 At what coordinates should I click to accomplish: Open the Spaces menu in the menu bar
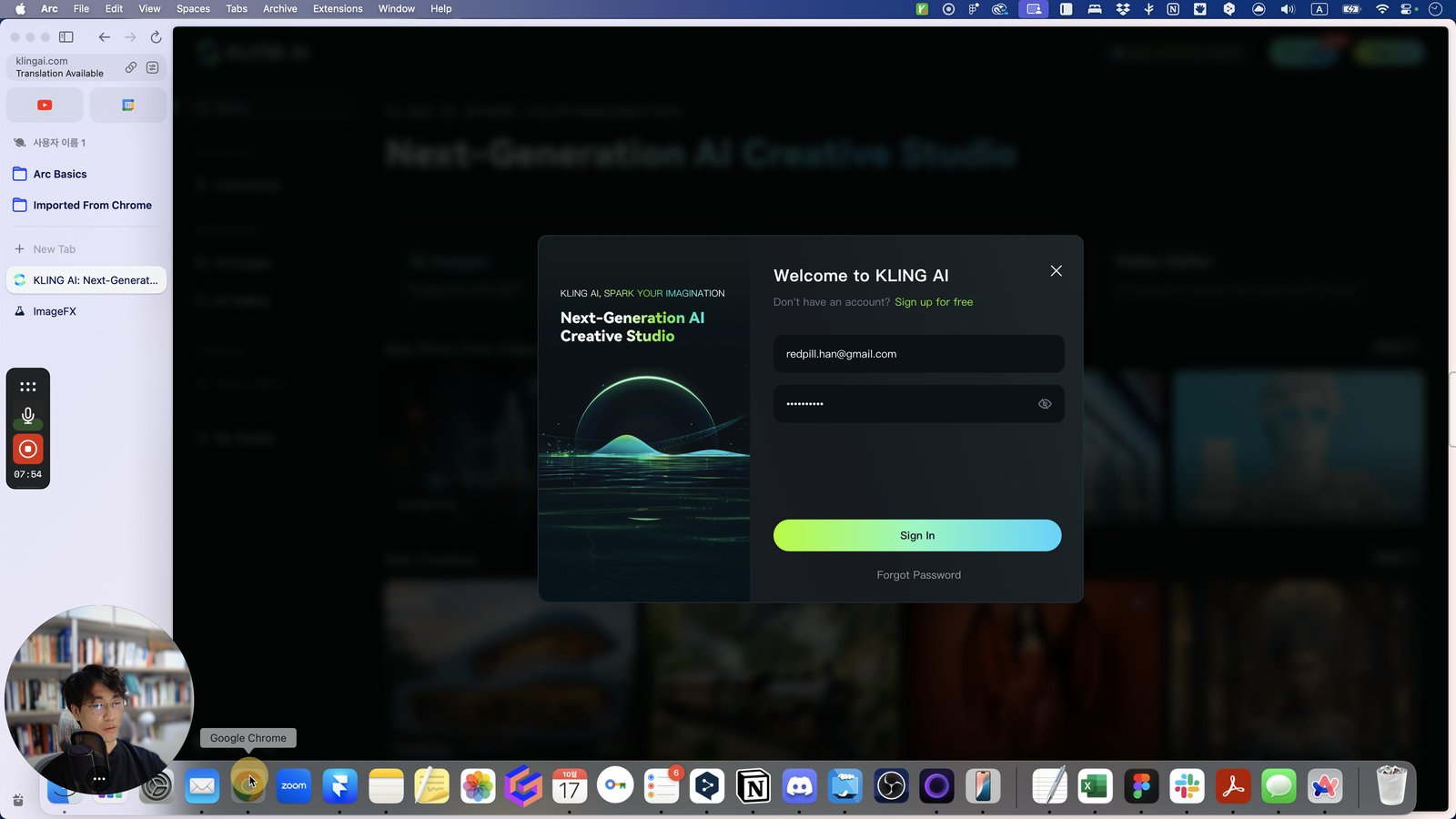tap(193, 9)
